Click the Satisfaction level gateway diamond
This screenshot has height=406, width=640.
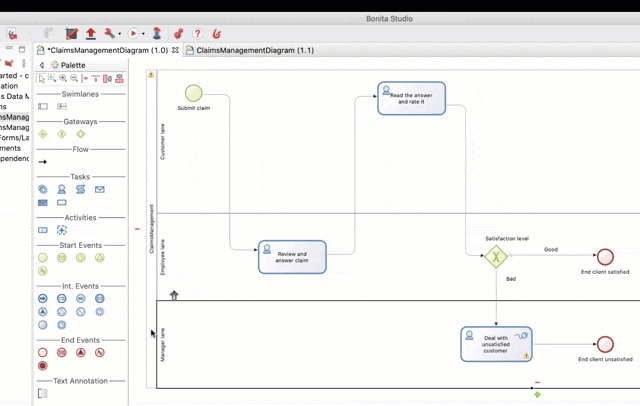[x=496, y=257]
